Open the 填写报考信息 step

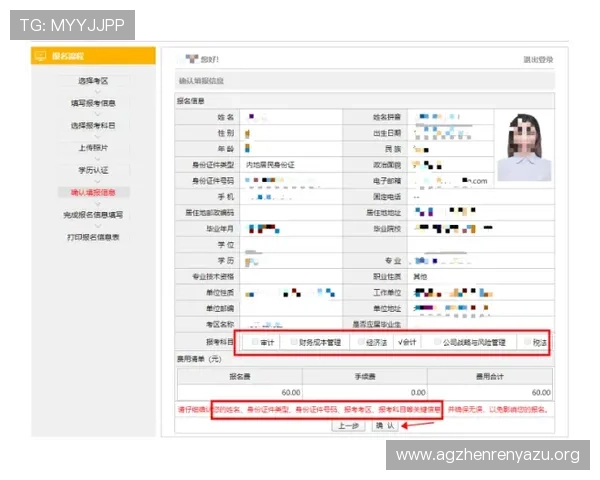click(93, 103)
